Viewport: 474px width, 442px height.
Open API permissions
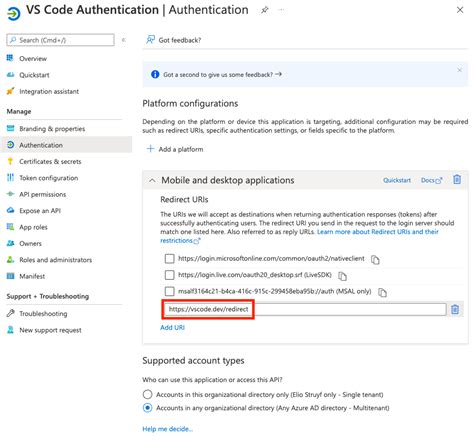click(43, 194)
